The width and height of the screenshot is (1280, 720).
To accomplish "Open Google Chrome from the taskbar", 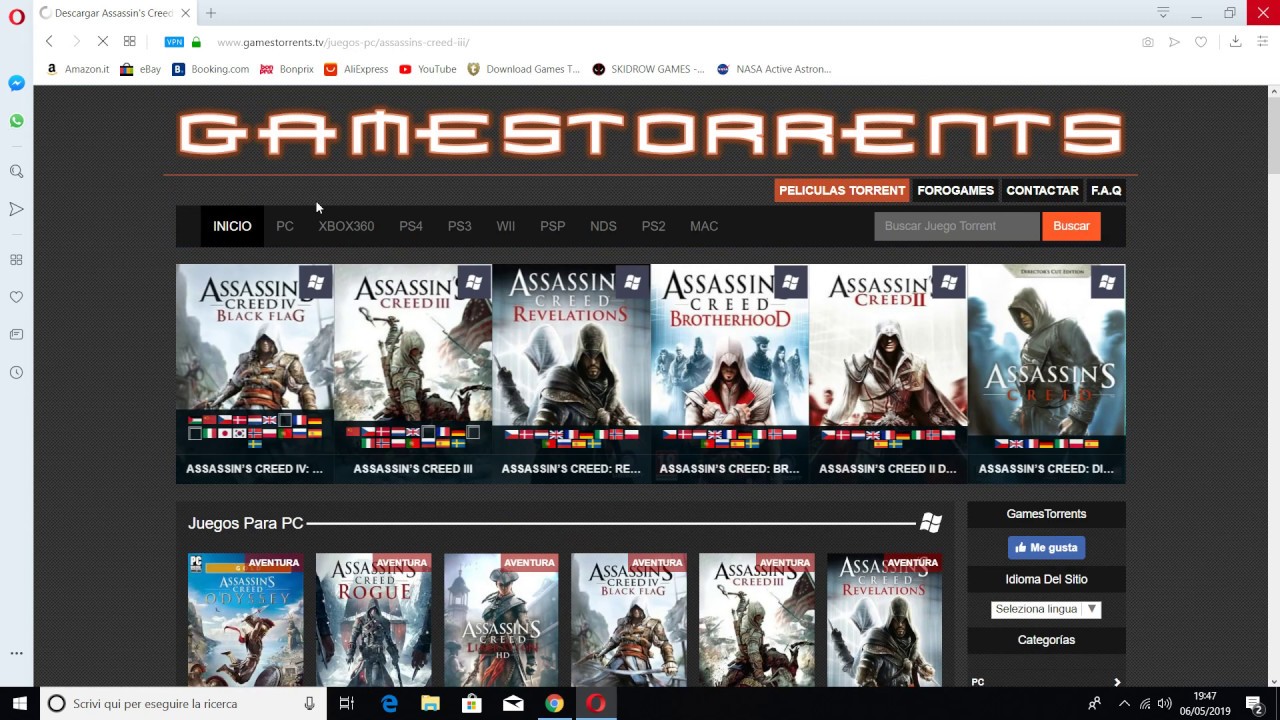I will click(x=554, y=704).
